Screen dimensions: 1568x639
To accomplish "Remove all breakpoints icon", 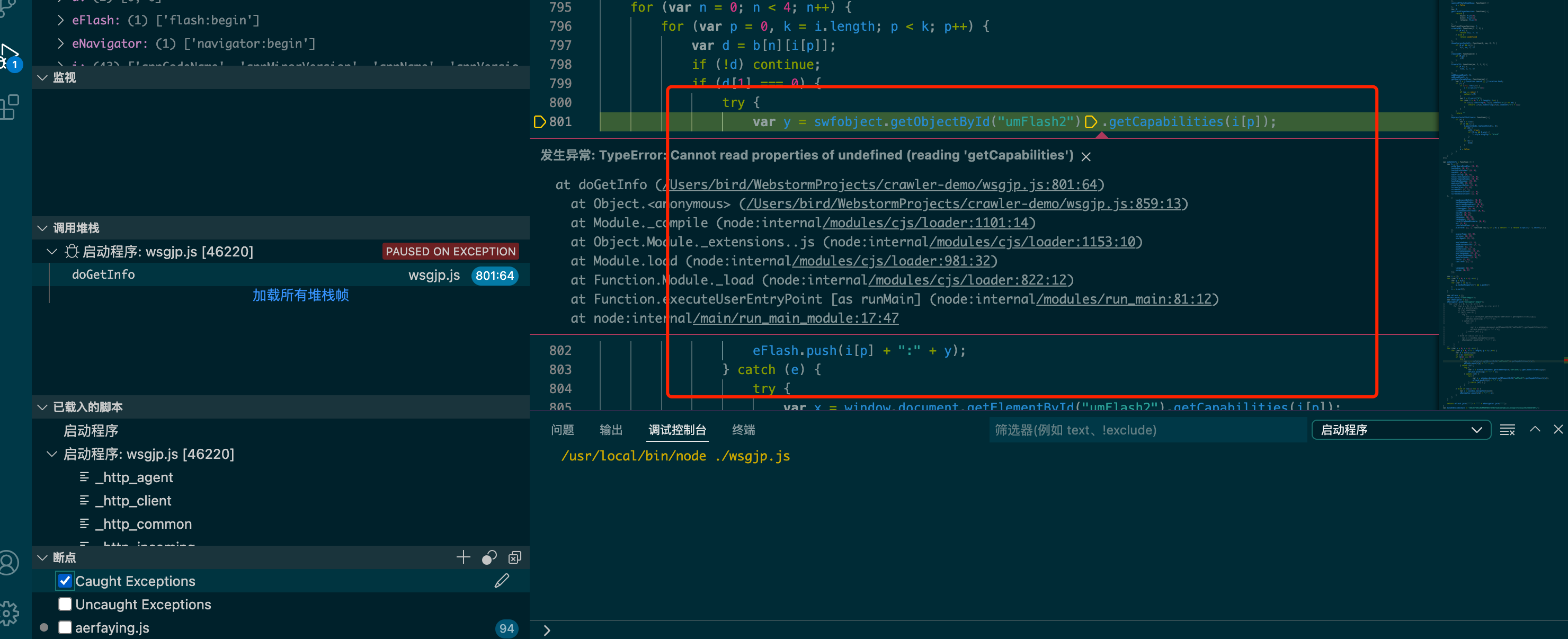I will pyautogui.click(x=515, y=557).
